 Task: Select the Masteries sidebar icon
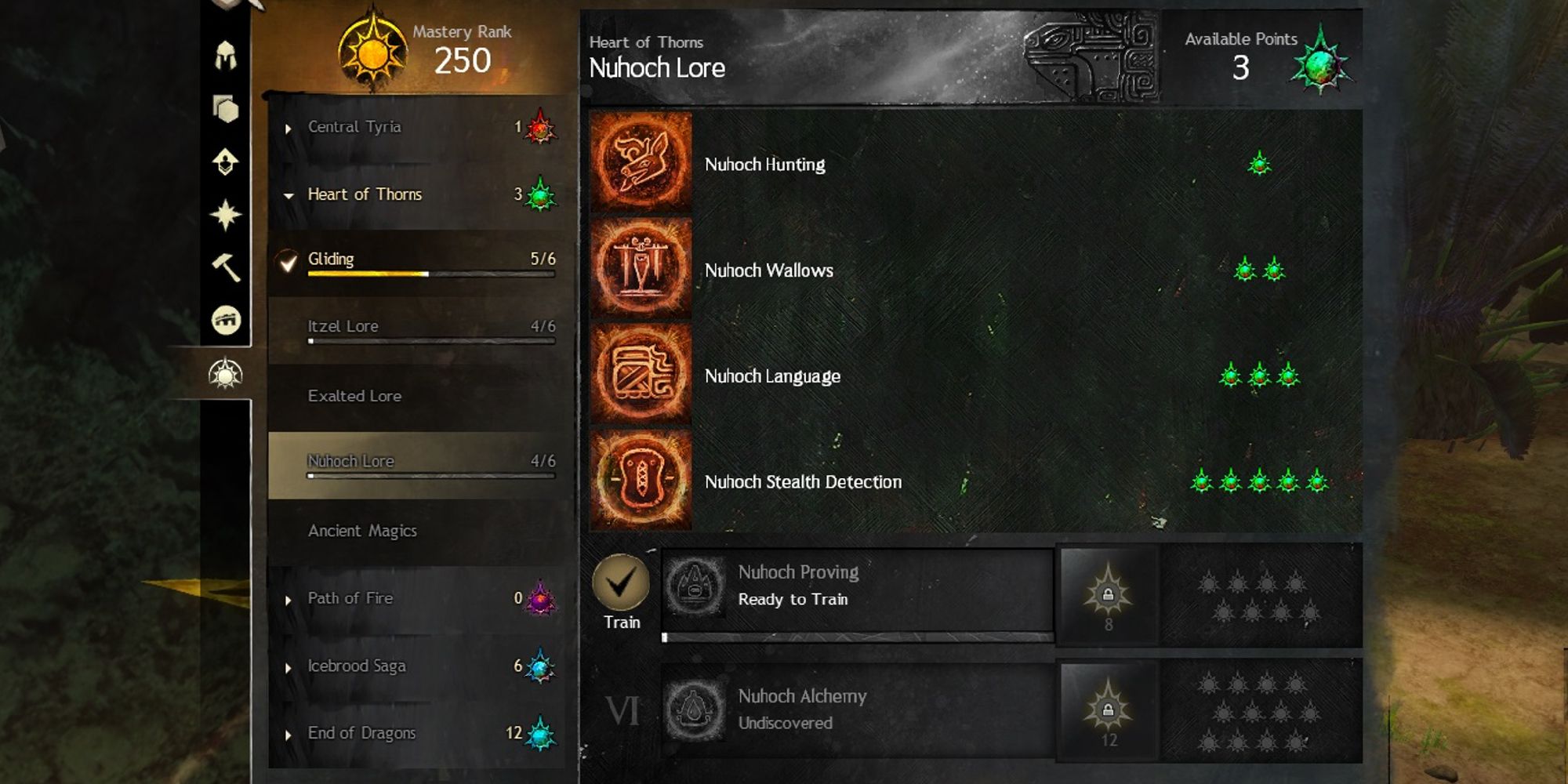click(226, 374)
